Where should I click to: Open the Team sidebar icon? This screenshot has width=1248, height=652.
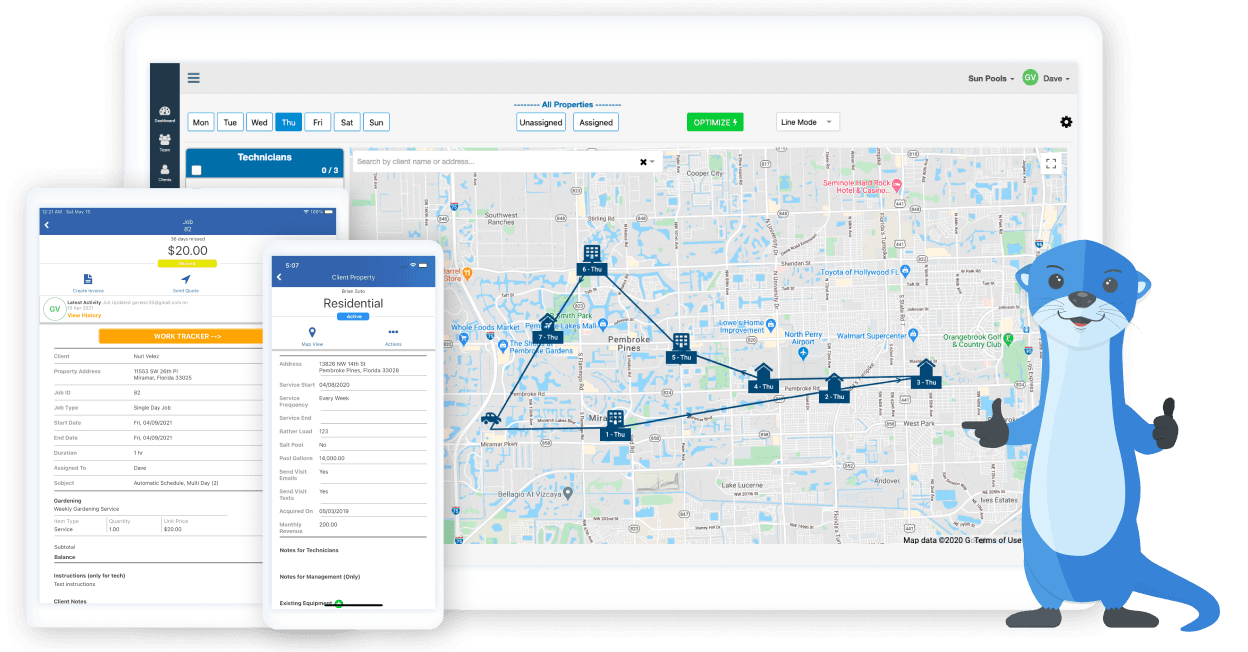(164, 141)
